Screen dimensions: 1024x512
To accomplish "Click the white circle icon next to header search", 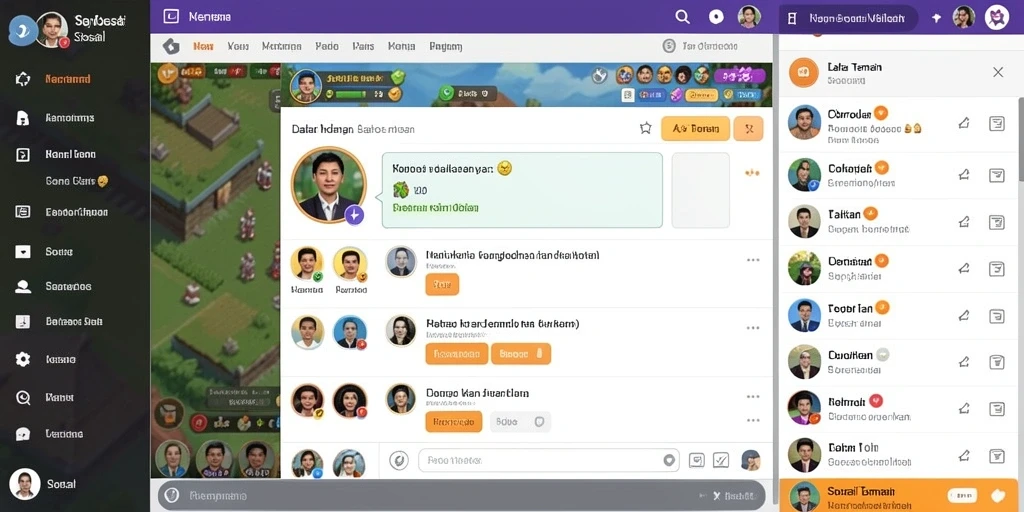I will click(716, 17).
